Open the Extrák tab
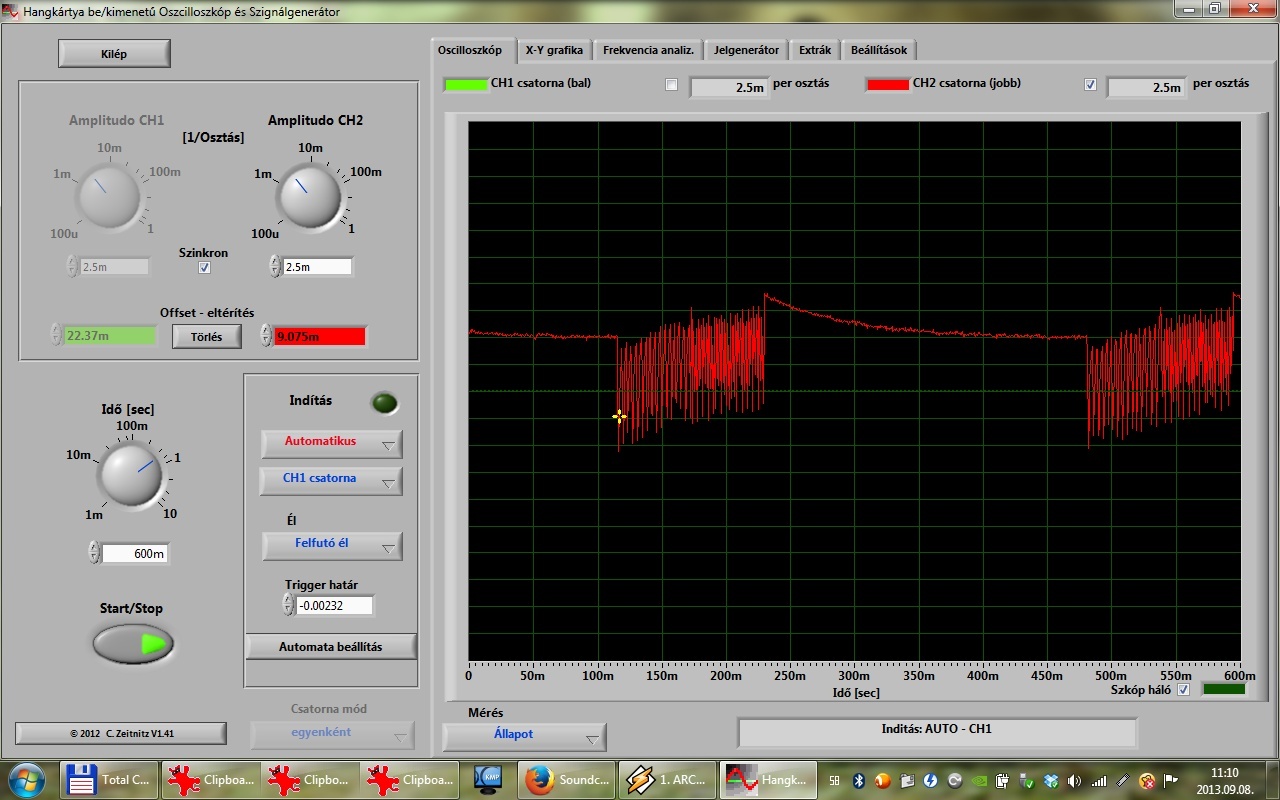The width and height of the screenshot is (1280, 800). click(x=815, y=50)
